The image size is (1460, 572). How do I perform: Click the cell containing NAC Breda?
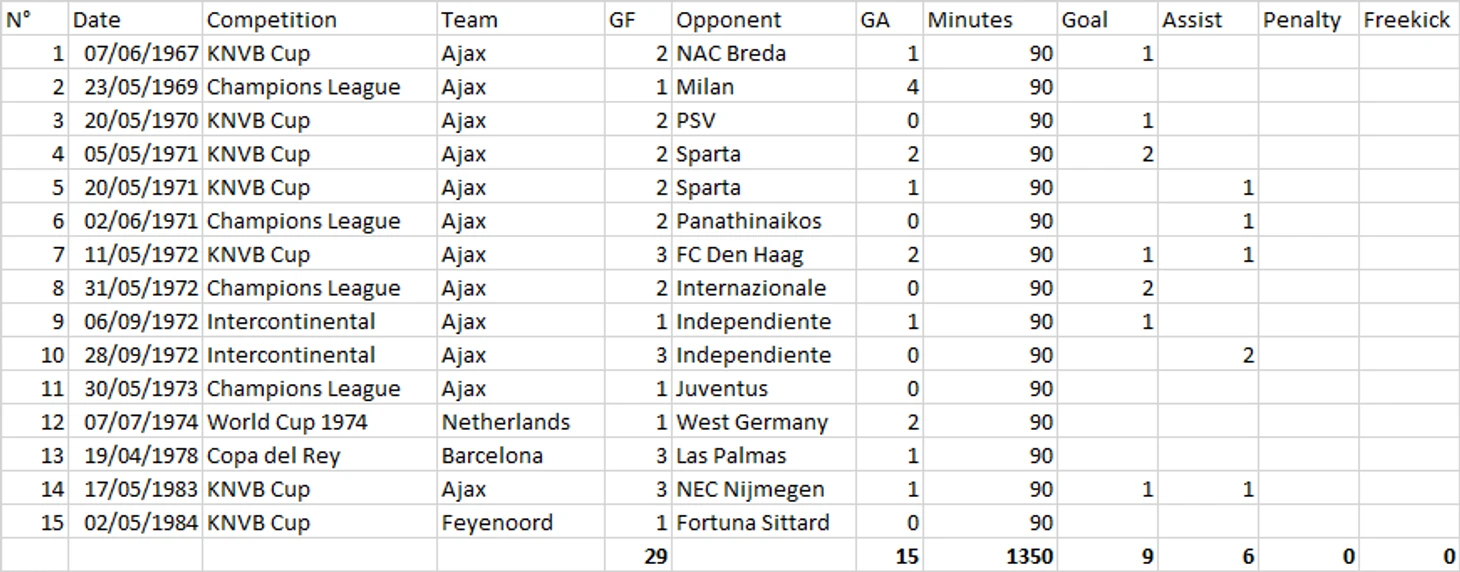click(764, 53)
